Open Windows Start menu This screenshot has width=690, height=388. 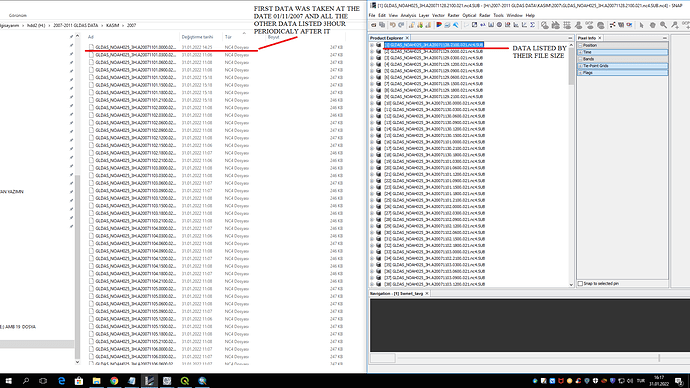point(8,381)
